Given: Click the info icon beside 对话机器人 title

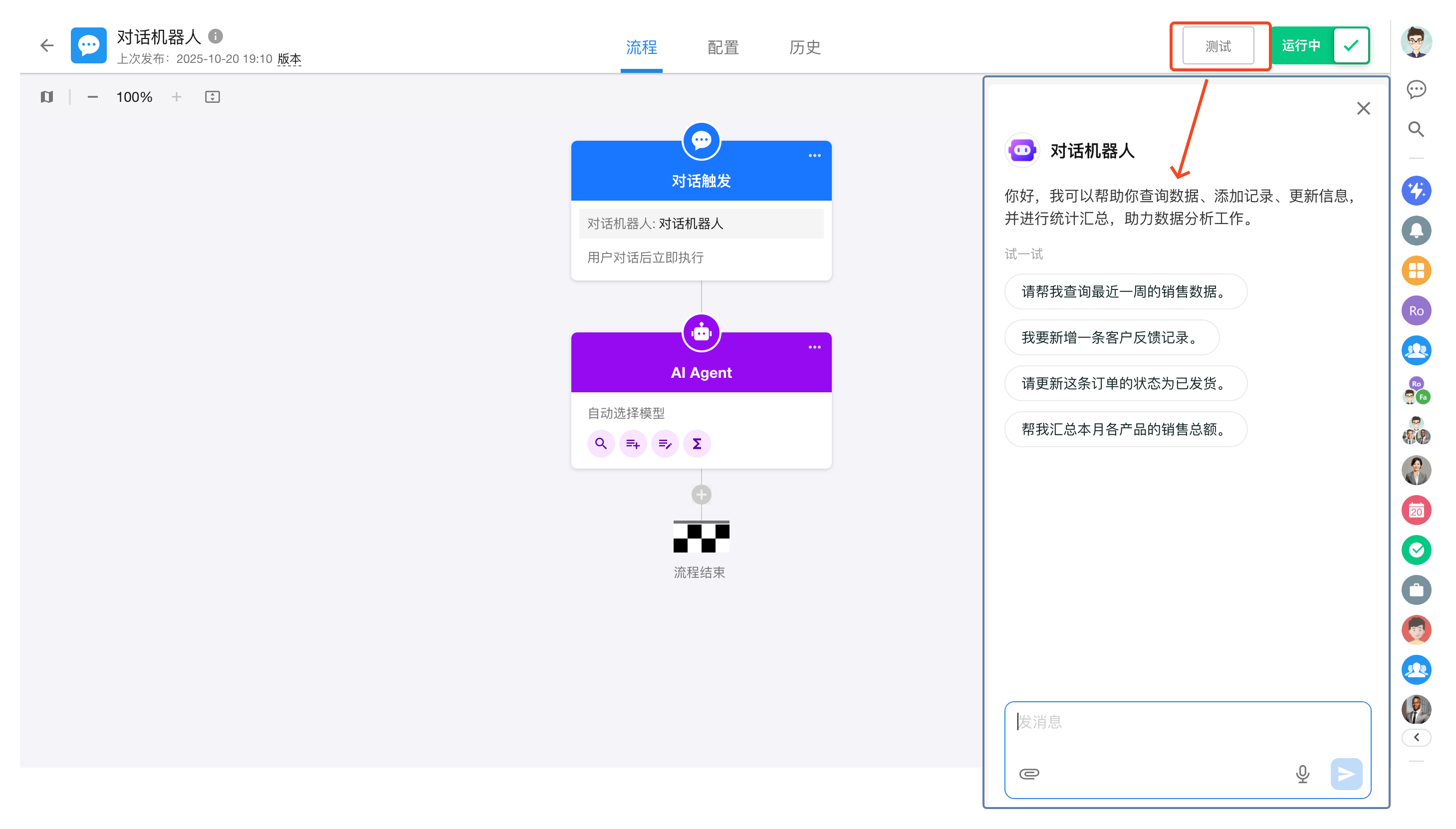Looking at the screenshot, I should coord(215,36).
